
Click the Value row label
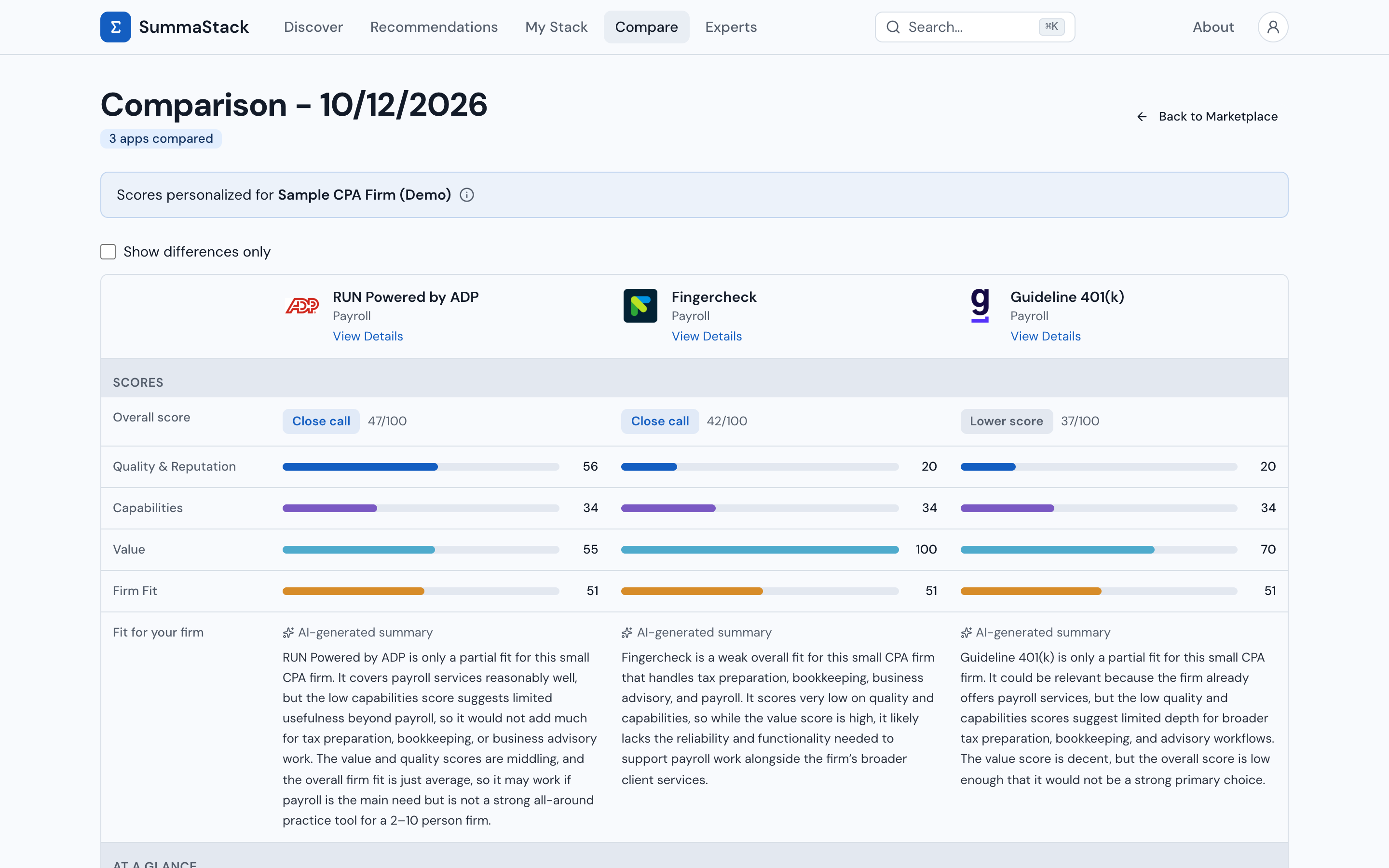[x=129, y=549]
